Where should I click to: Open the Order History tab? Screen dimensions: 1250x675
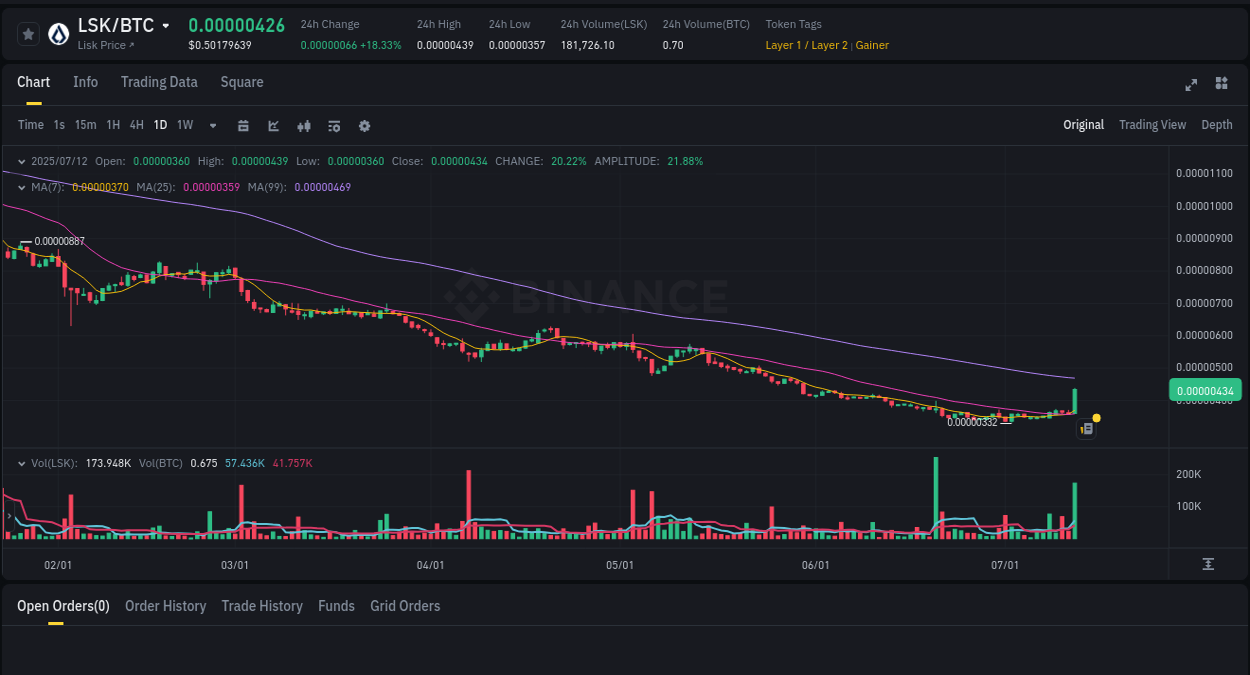point(165,606)
